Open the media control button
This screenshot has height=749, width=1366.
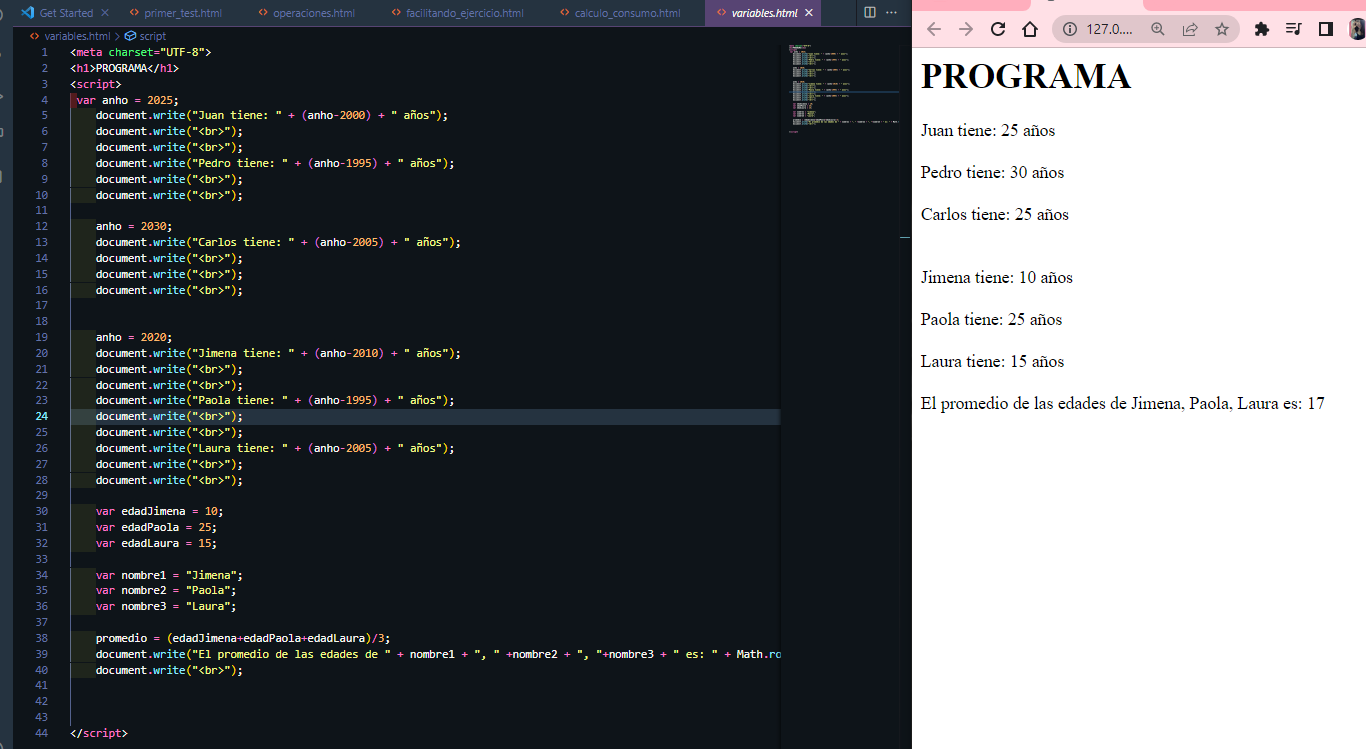pyautogui.click(x=1294, y=29)
